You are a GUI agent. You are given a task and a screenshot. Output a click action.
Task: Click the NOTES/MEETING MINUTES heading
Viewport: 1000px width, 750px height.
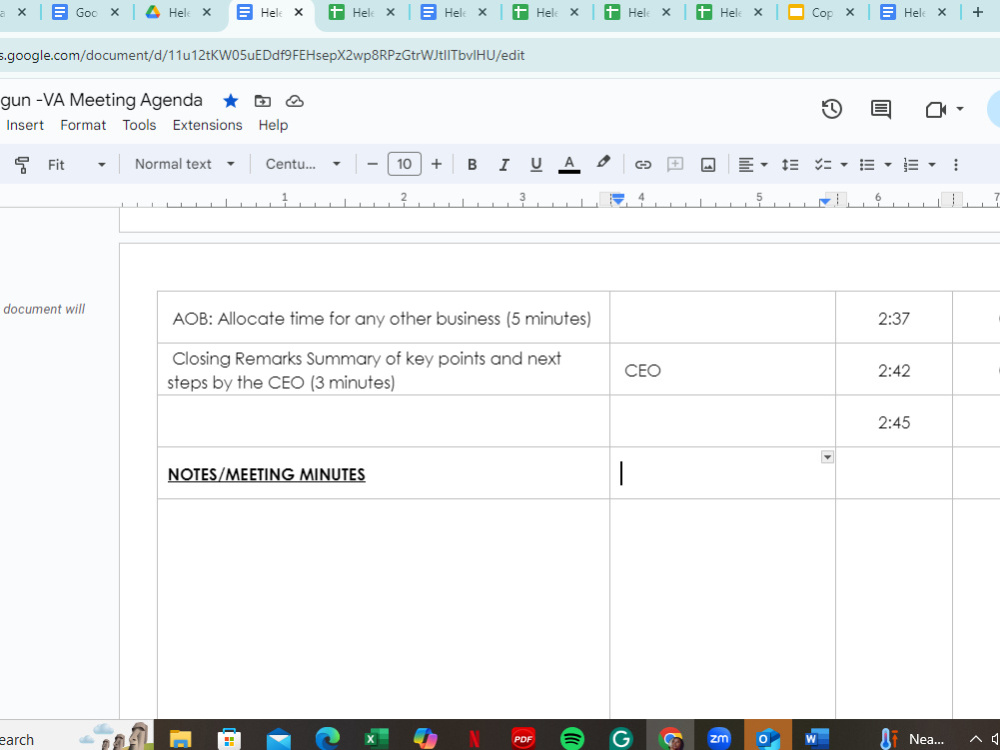click(x=266, y=474)
